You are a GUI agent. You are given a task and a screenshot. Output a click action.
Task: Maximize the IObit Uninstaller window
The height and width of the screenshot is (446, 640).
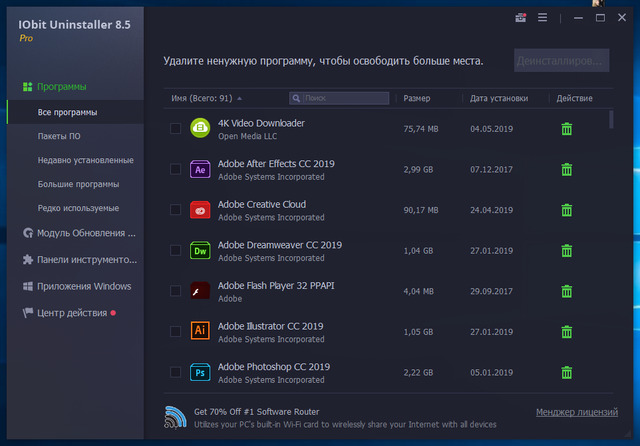coord(600,18)
